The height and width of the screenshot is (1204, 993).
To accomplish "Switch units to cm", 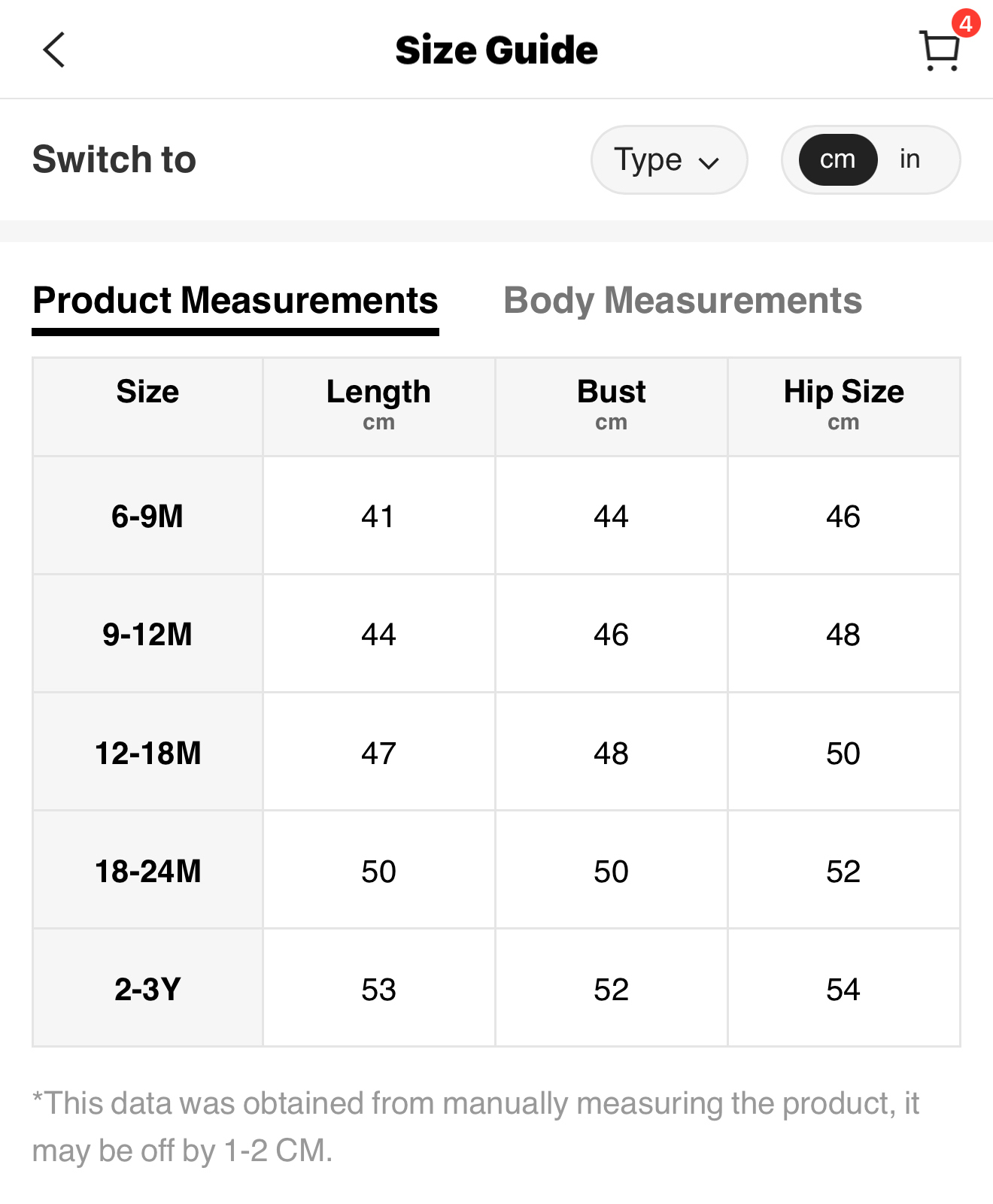I will tap(837, 159).
